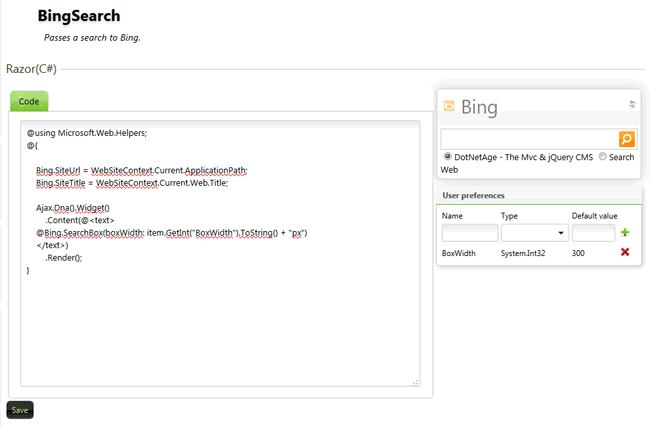This screenshot has height=426, width=650.
Task: Click the Default value input field
Action: [593, 233]
